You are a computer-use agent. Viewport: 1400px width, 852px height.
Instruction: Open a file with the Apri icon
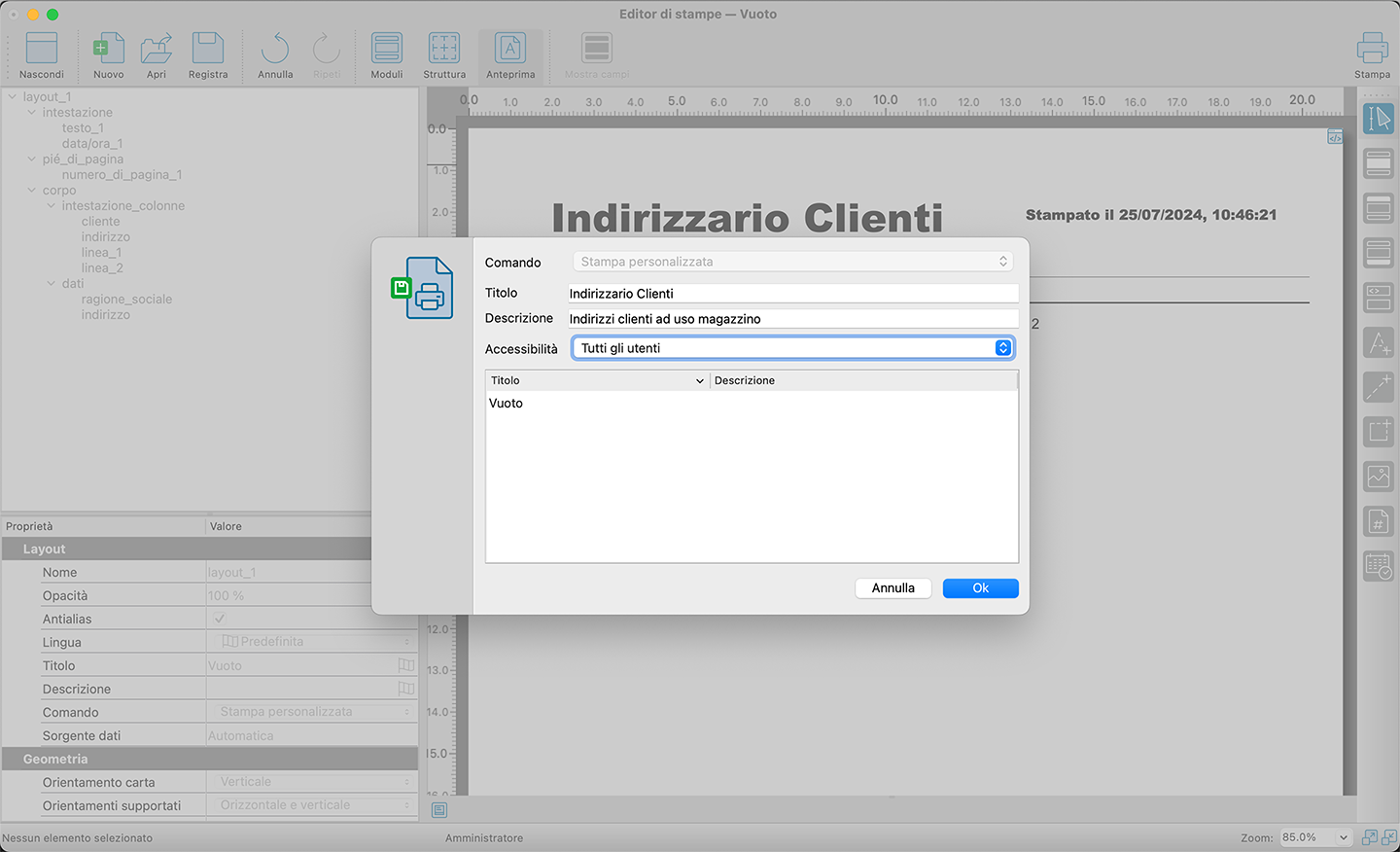(x=156, y=54)
